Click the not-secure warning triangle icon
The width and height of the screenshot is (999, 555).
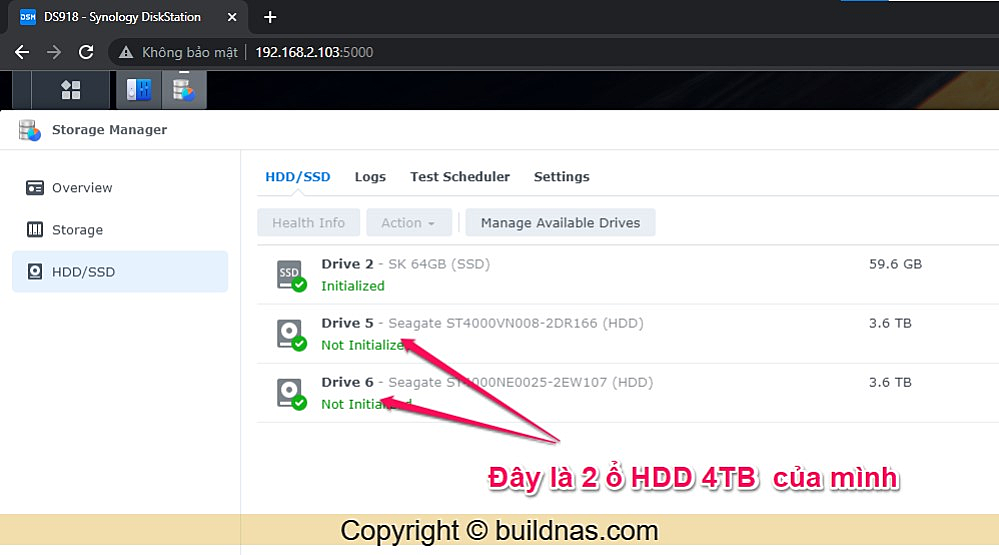point(126,52)
